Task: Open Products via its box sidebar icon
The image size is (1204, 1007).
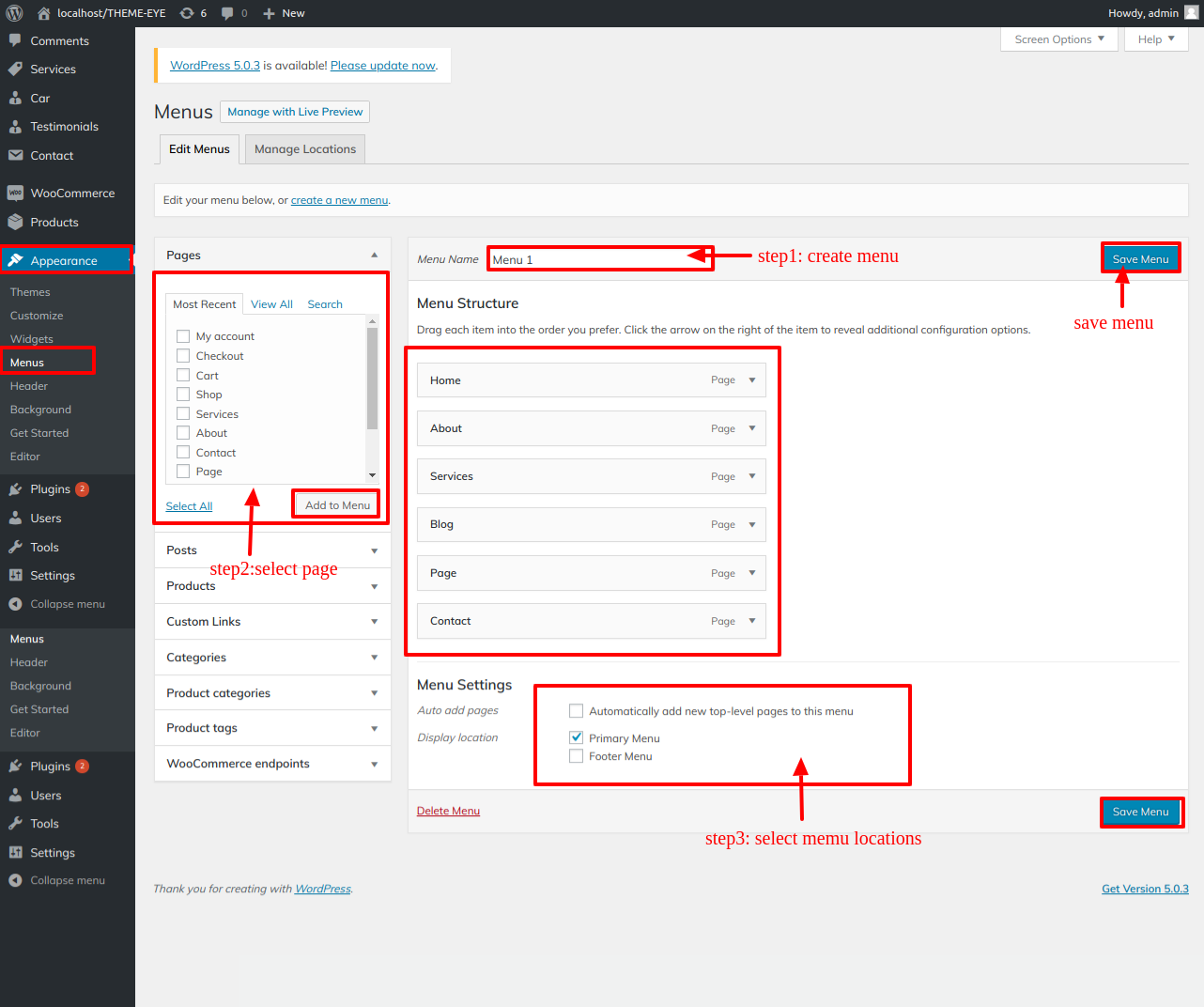Action: (15, 222)
